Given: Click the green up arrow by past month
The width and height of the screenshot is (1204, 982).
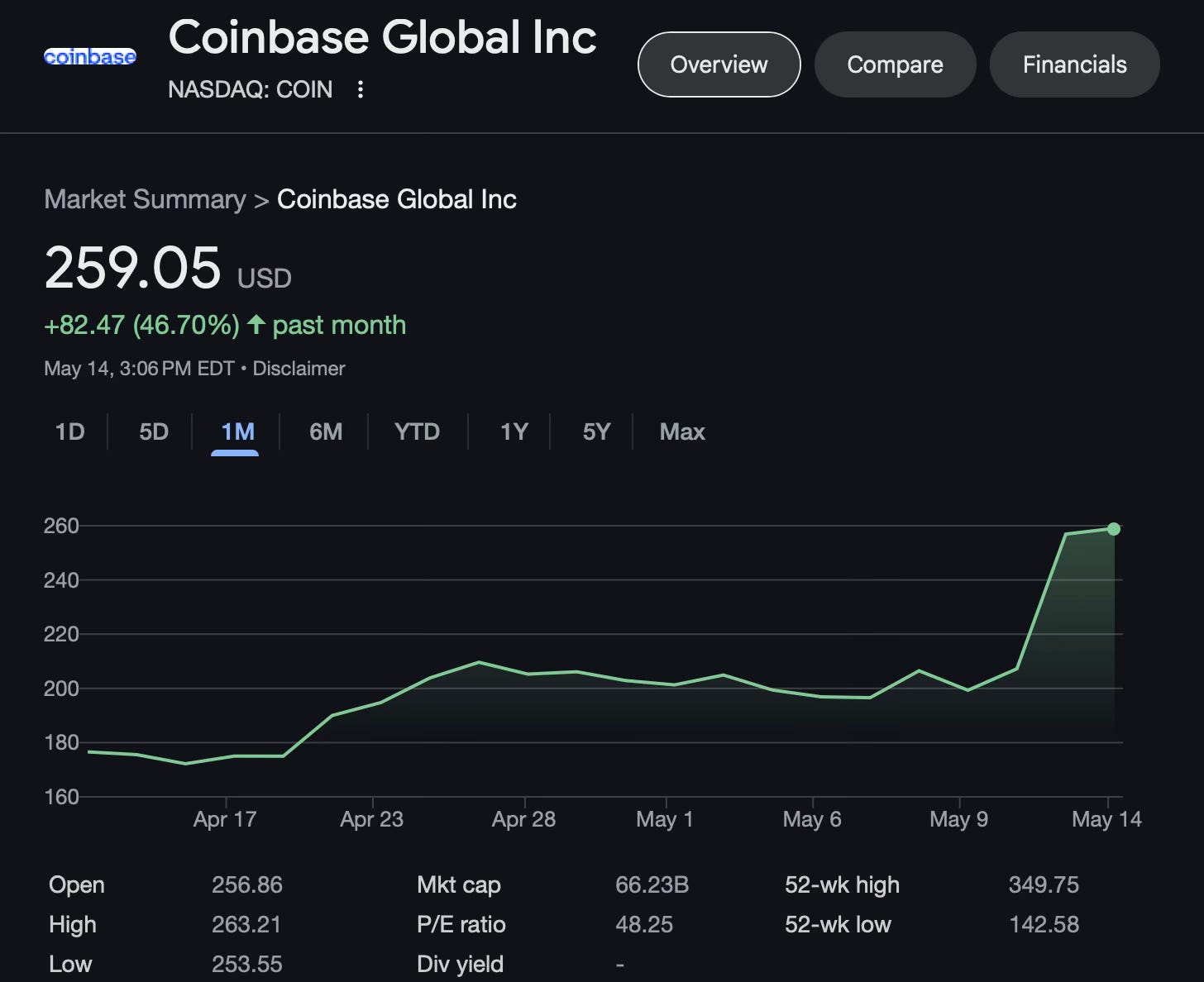Looking at the screenshot, I should [x=256, y=324].
